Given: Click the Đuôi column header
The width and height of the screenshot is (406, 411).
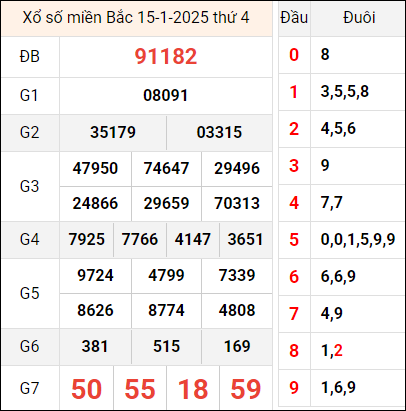Looking at the screenshot, I should (359, 17).
